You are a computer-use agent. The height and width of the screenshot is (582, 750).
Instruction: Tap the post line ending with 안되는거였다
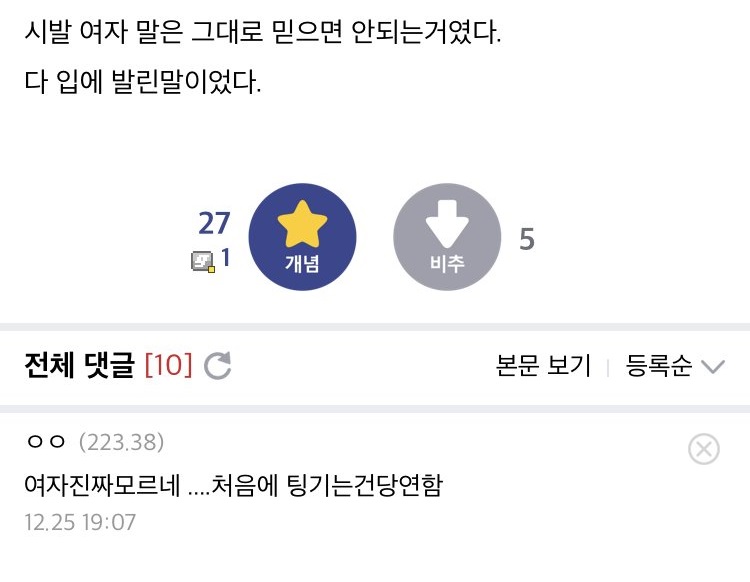[x=263, y=36]
